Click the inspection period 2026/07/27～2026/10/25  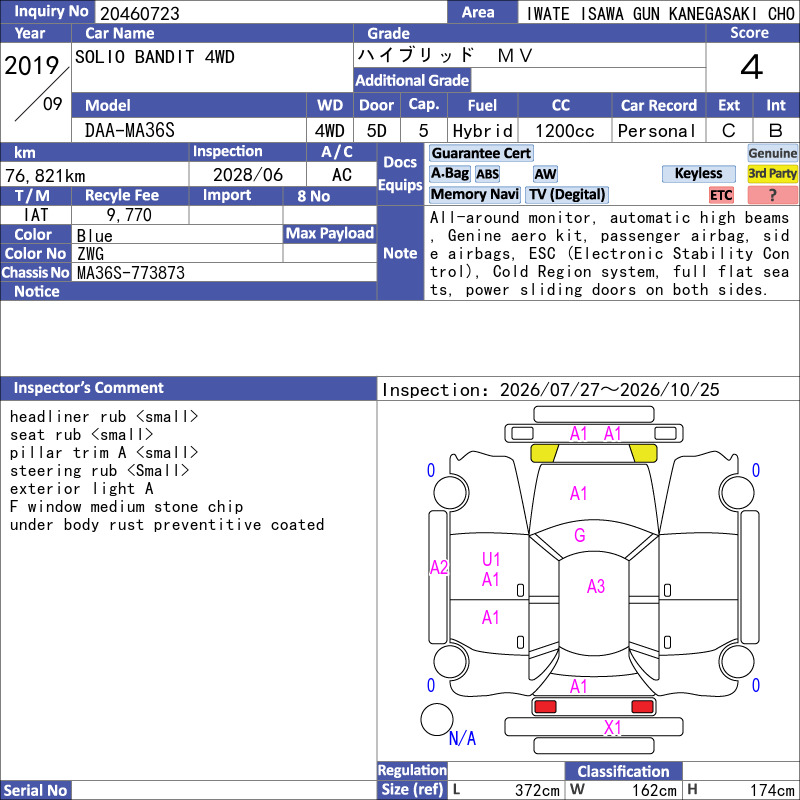(x=609, y=390)
